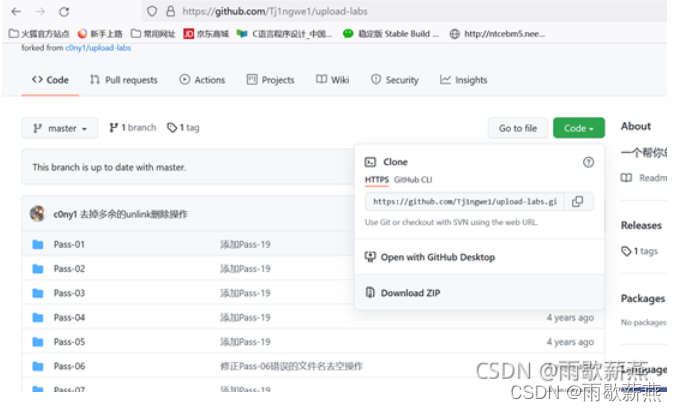Switch to the Projects tab

coord(270,80)
